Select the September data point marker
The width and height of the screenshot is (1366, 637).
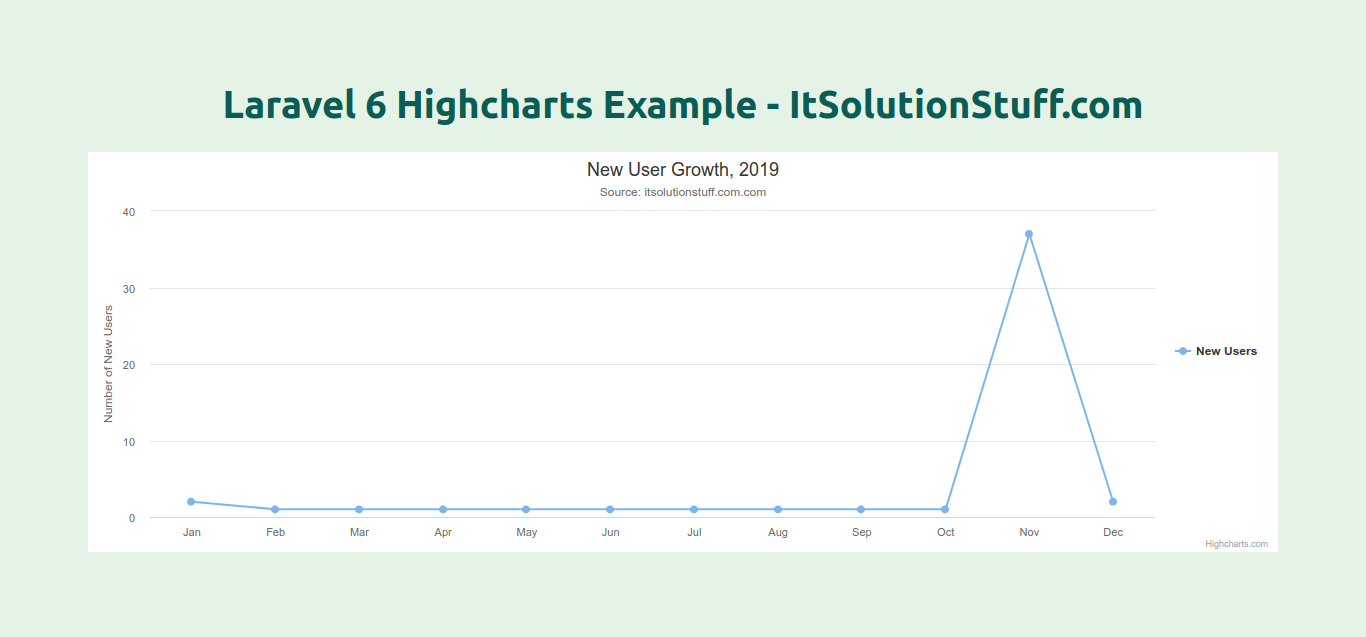(861, 510)
